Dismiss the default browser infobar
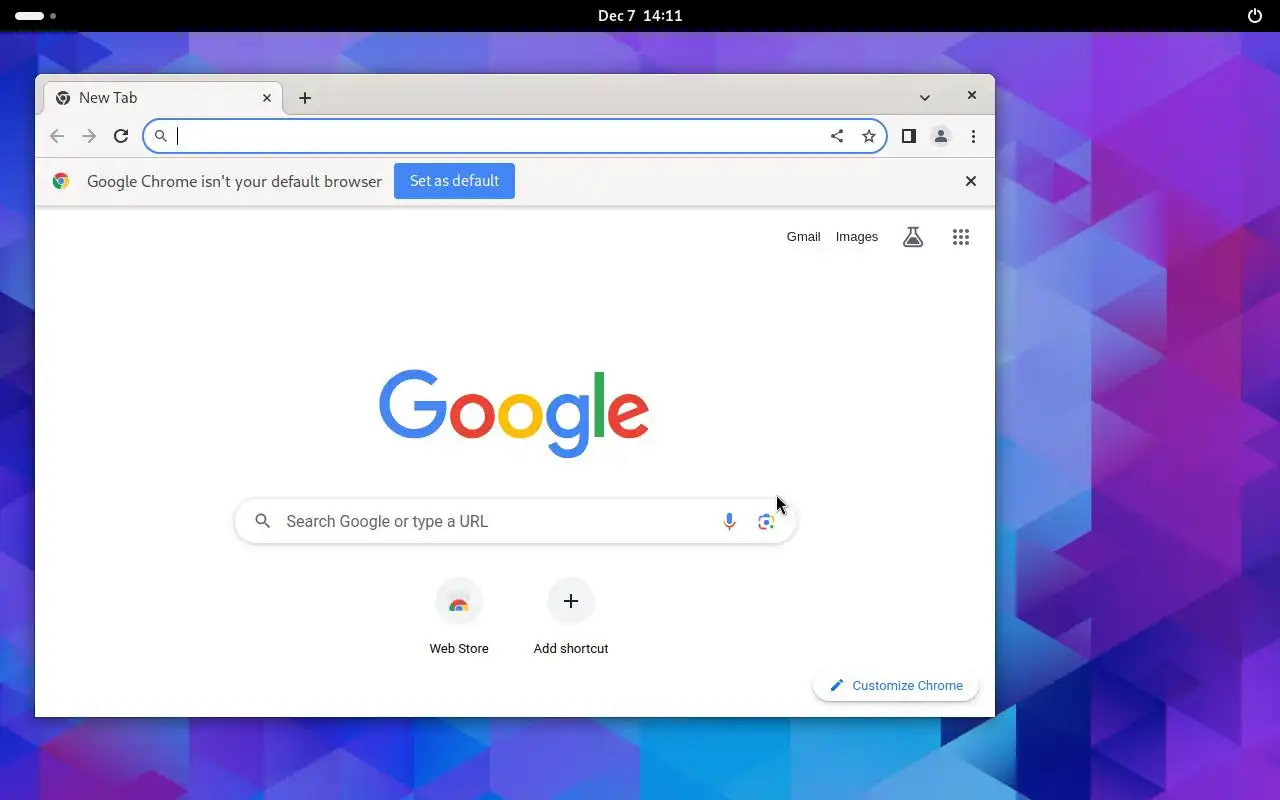Screen dimensions: 1280x800 coord(970,181)
